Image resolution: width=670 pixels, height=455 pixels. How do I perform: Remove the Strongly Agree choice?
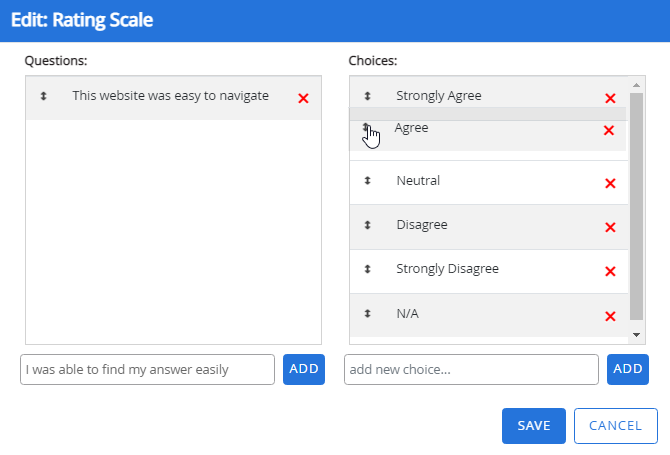click(610, 98)
